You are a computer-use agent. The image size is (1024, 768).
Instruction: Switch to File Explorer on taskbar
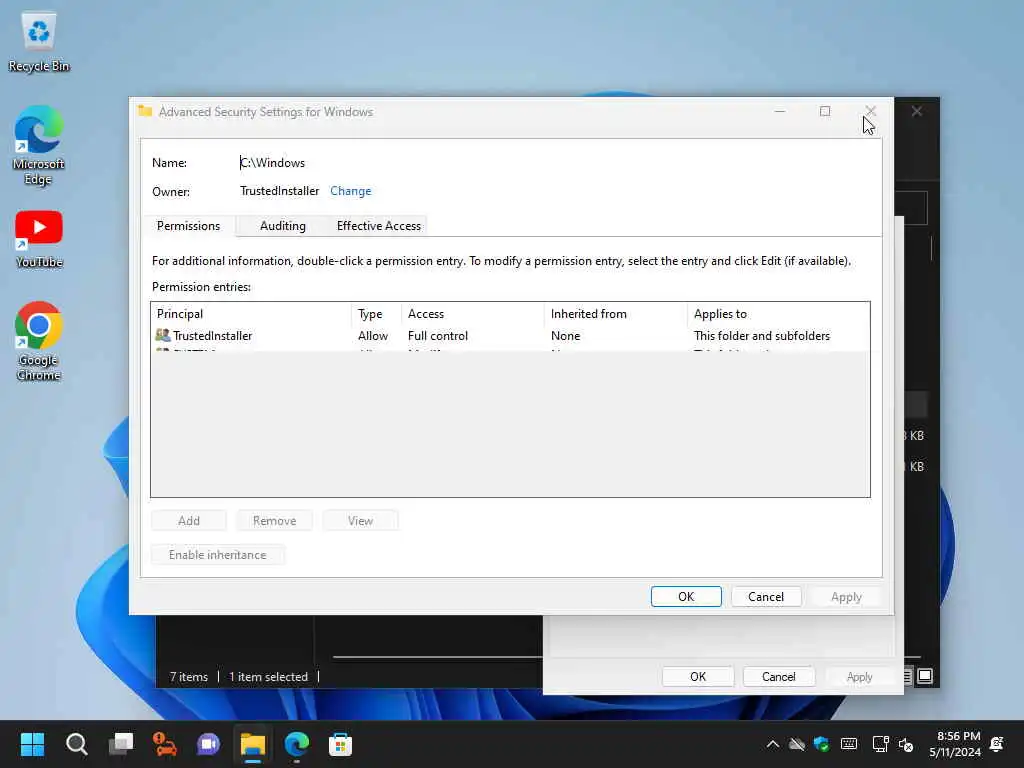(253, 744)
